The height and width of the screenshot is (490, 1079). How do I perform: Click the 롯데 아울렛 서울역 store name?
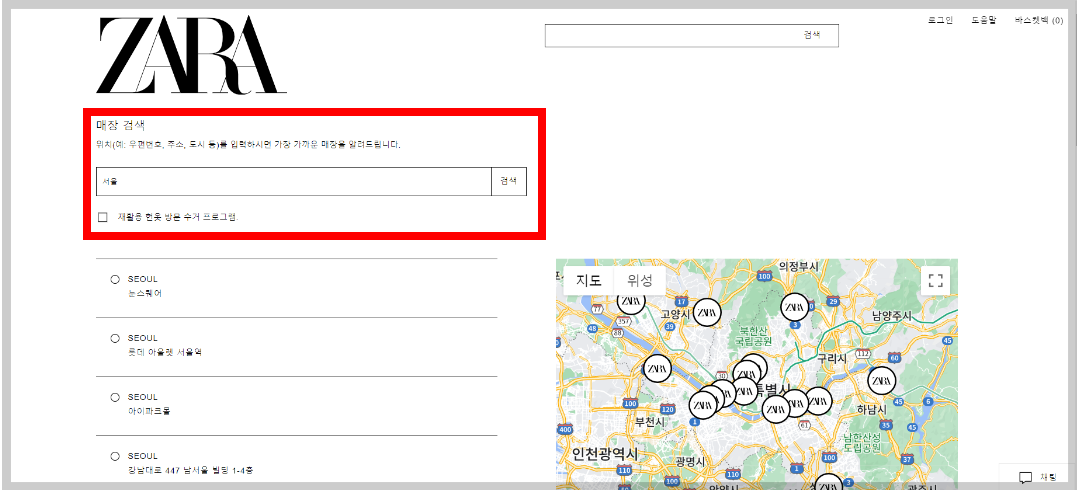164,352
